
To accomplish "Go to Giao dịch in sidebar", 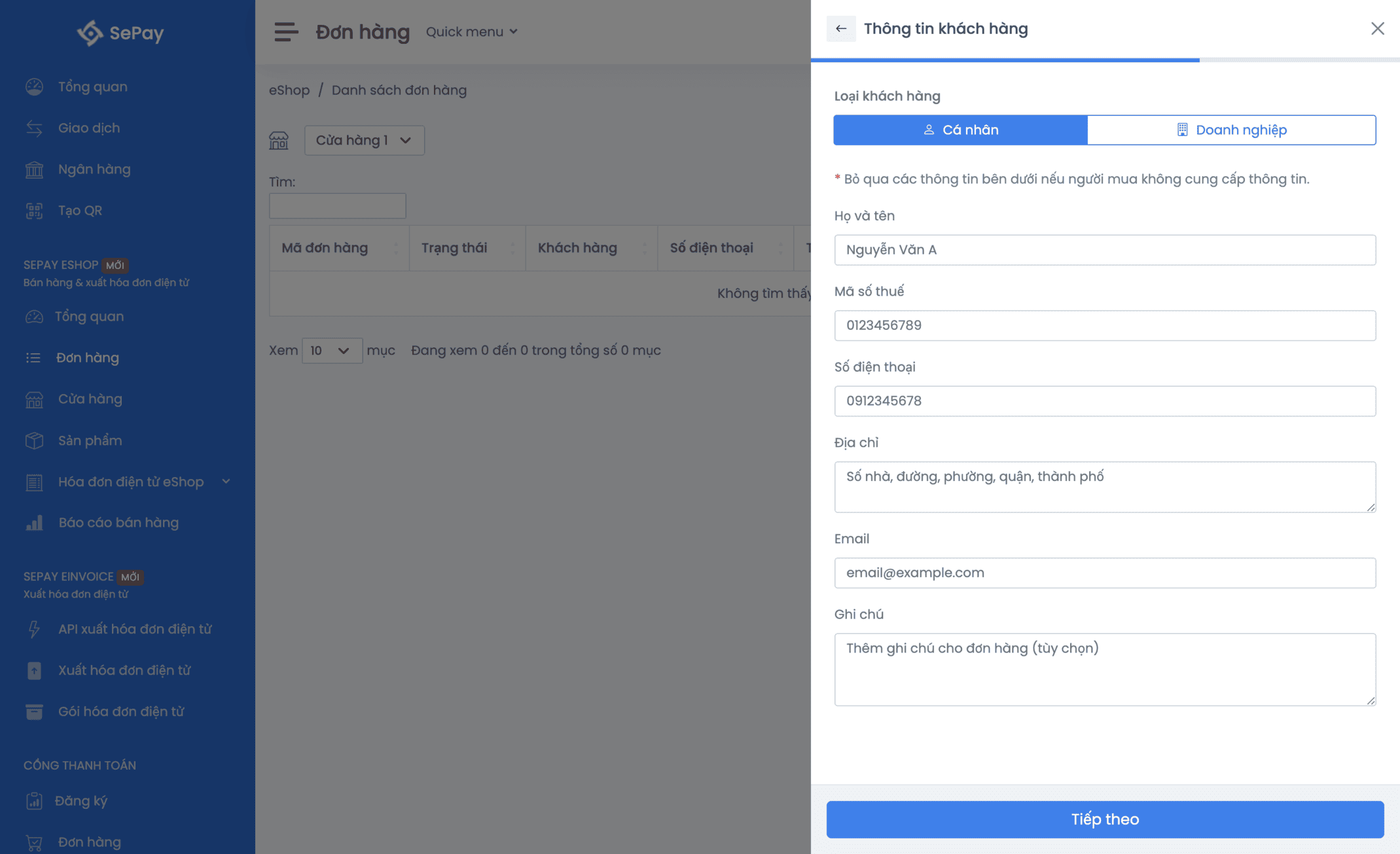I will point(89,128).
